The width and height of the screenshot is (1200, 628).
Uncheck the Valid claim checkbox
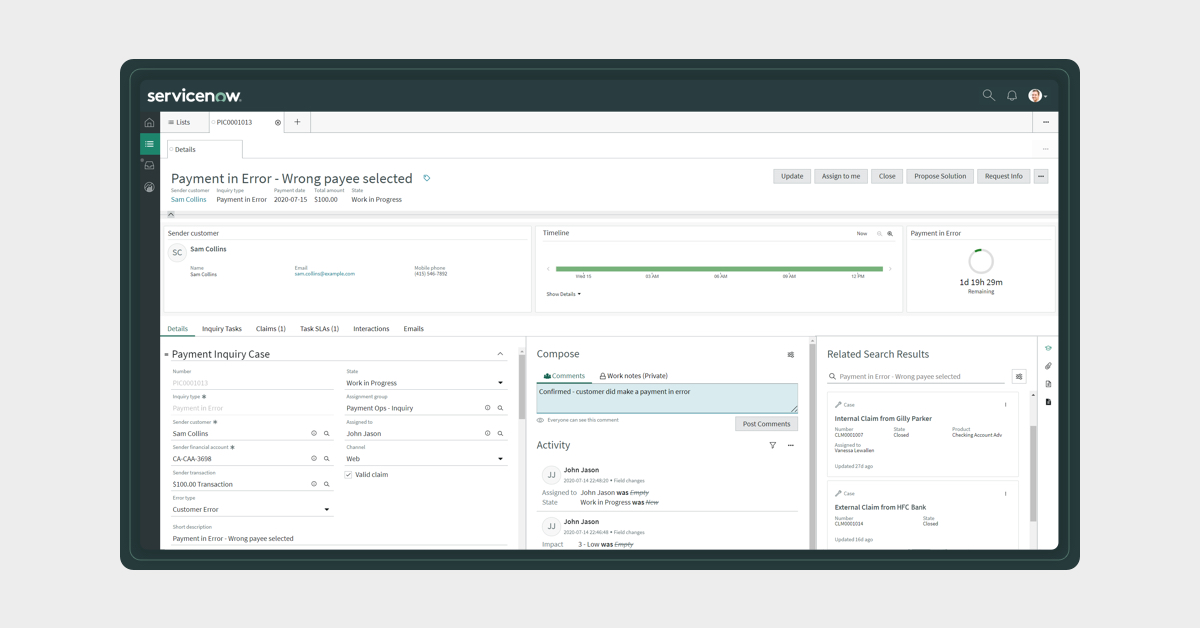click(x=348, y=475)
